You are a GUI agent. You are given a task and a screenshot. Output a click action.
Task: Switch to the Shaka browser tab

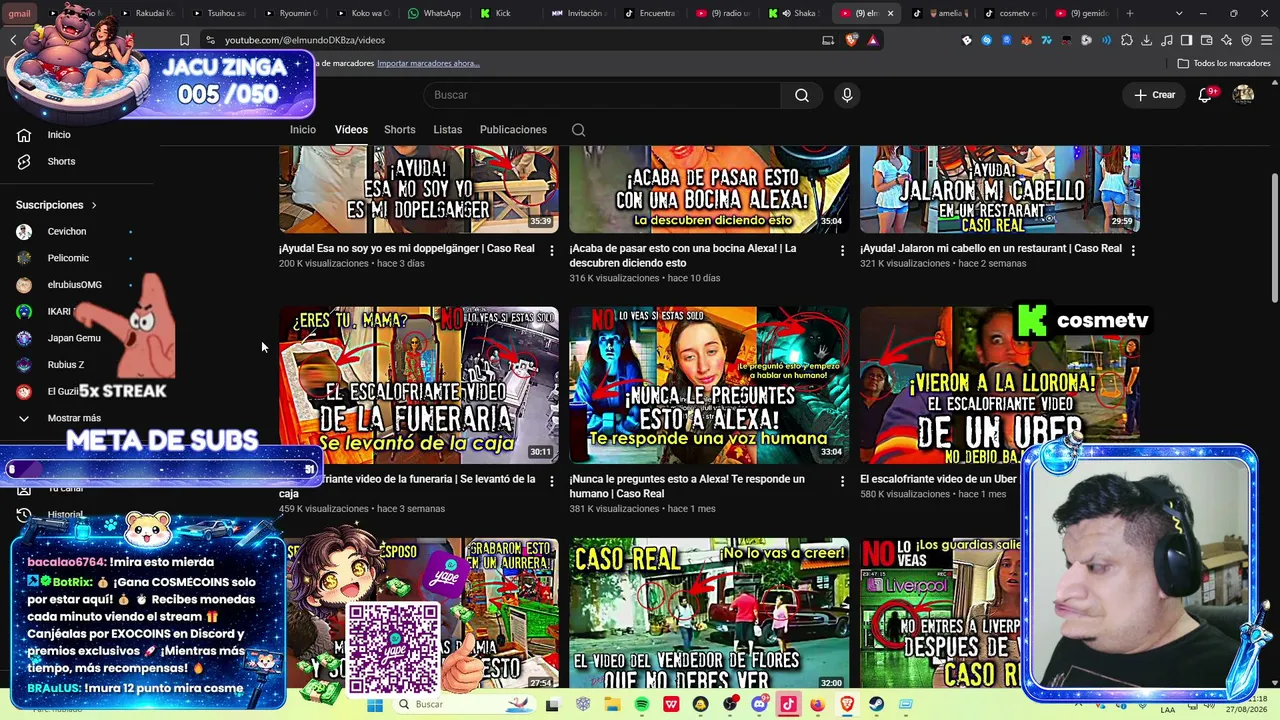[x=794, y=13]
